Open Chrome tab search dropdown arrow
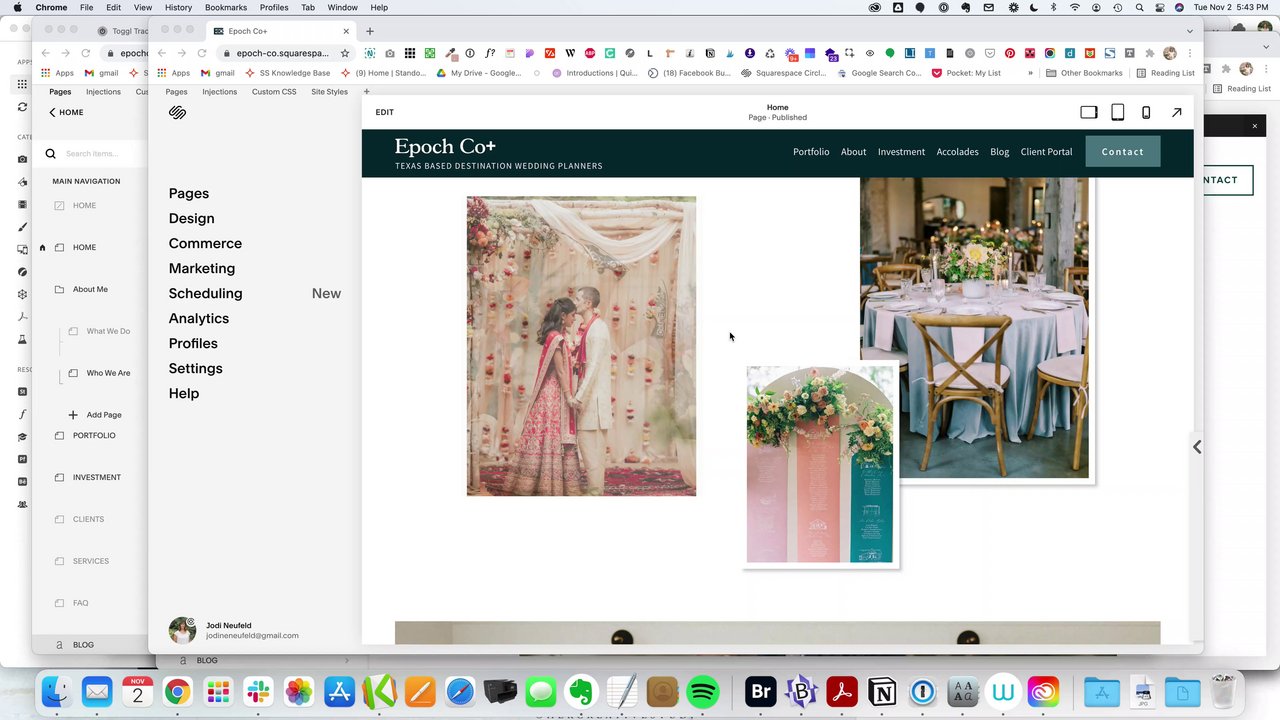The height and width of the screenshot is (720, 1280). pyautogui.click(x=1190, y=31)
